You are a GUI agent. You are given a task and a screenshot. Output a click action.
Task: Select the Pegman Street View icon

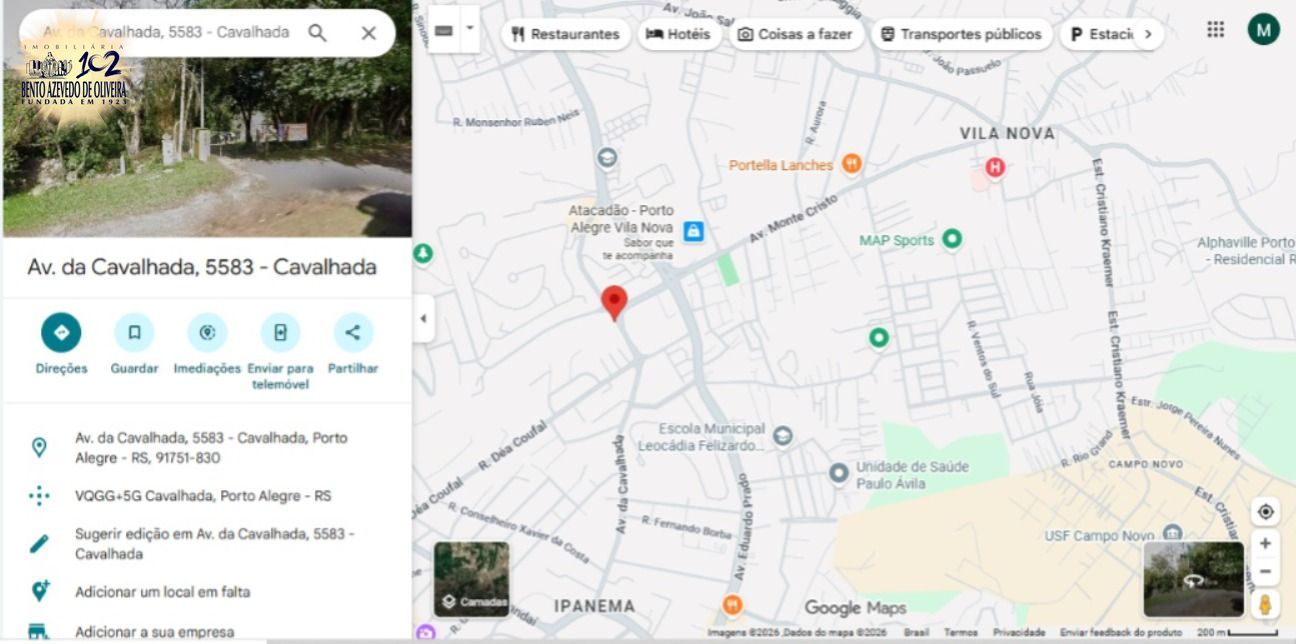1265,604
